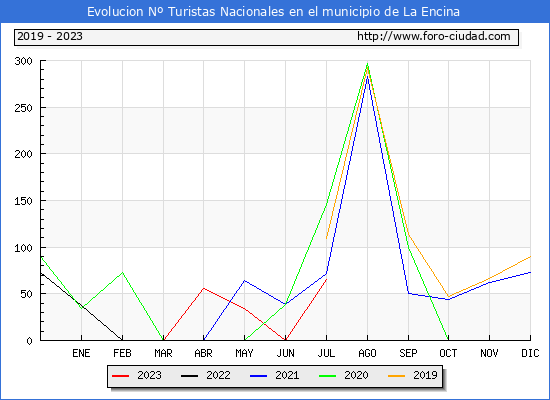
Task: Select the 2020 legend label
Action: pos(356,375)
